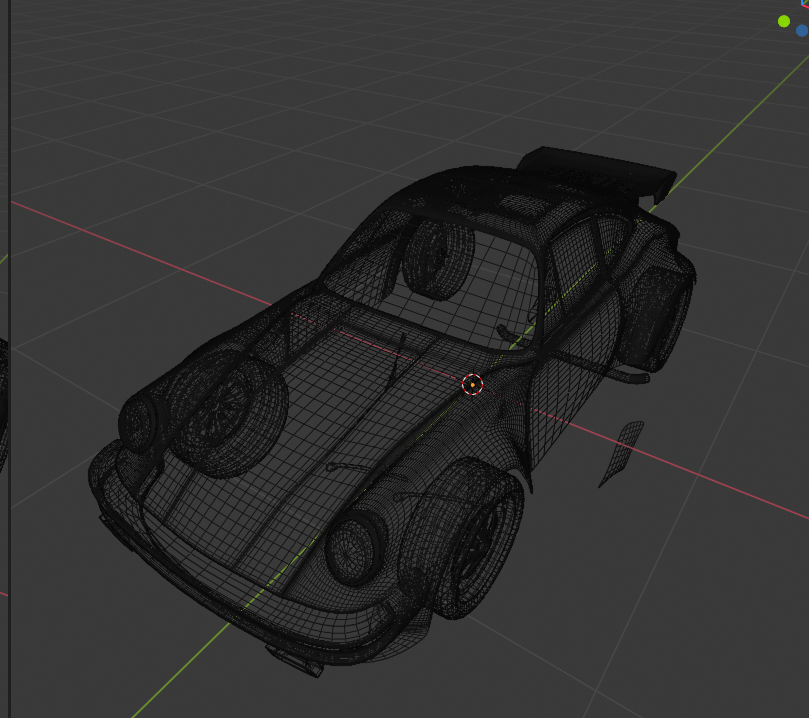
Task: Select the detached mesh fragment beside the car
Action: (622, 454)
